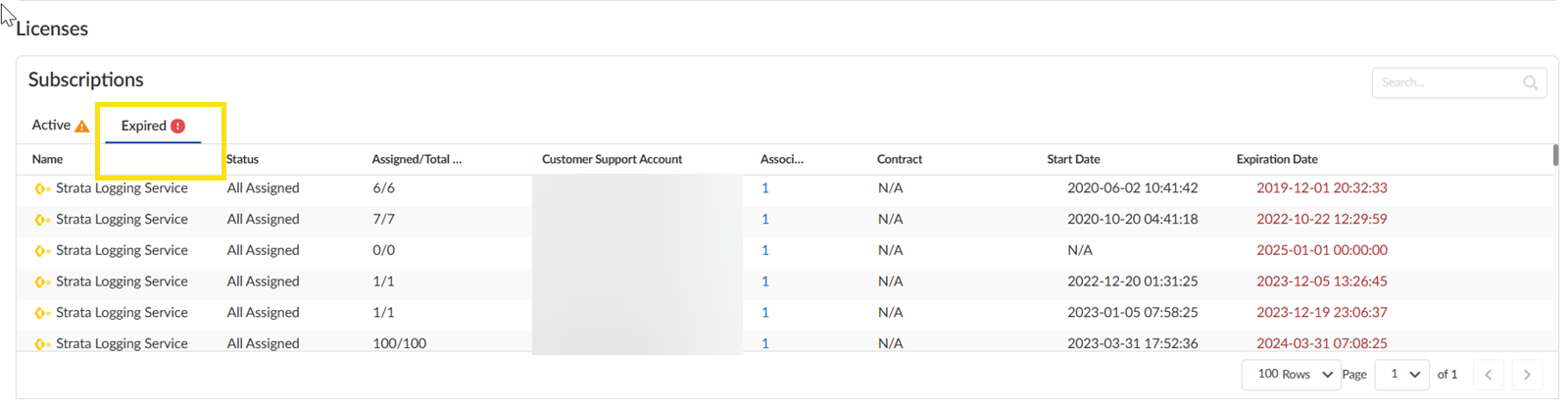Click into the subscriptions Search field
The image size is (1568, 413).
coord(1446,83)
